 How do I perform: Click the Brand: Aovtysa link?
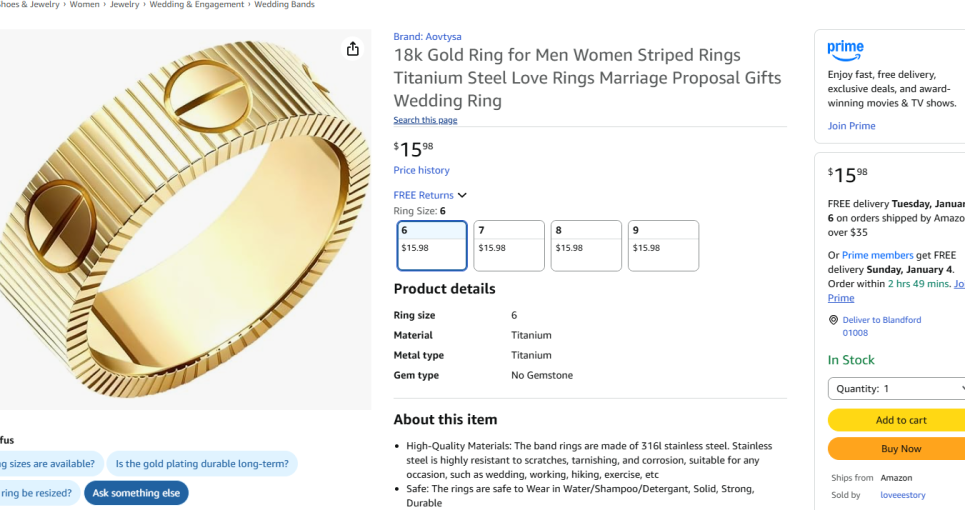427,37
